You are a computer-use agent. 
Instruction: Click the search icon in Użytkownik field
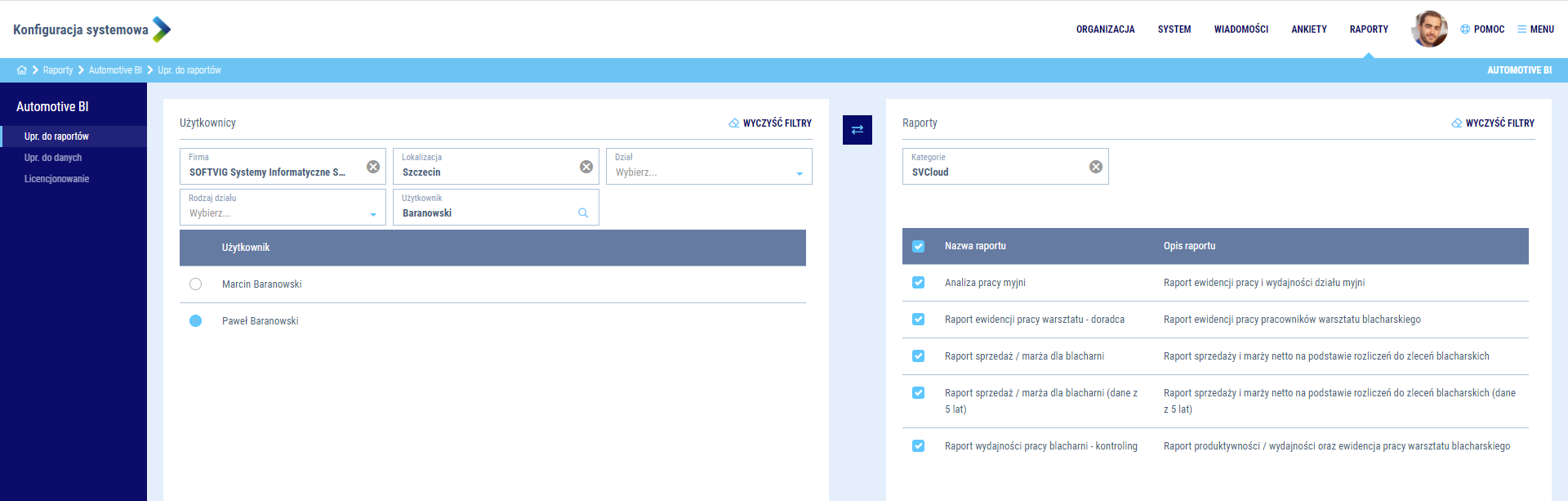coord(583,212)
